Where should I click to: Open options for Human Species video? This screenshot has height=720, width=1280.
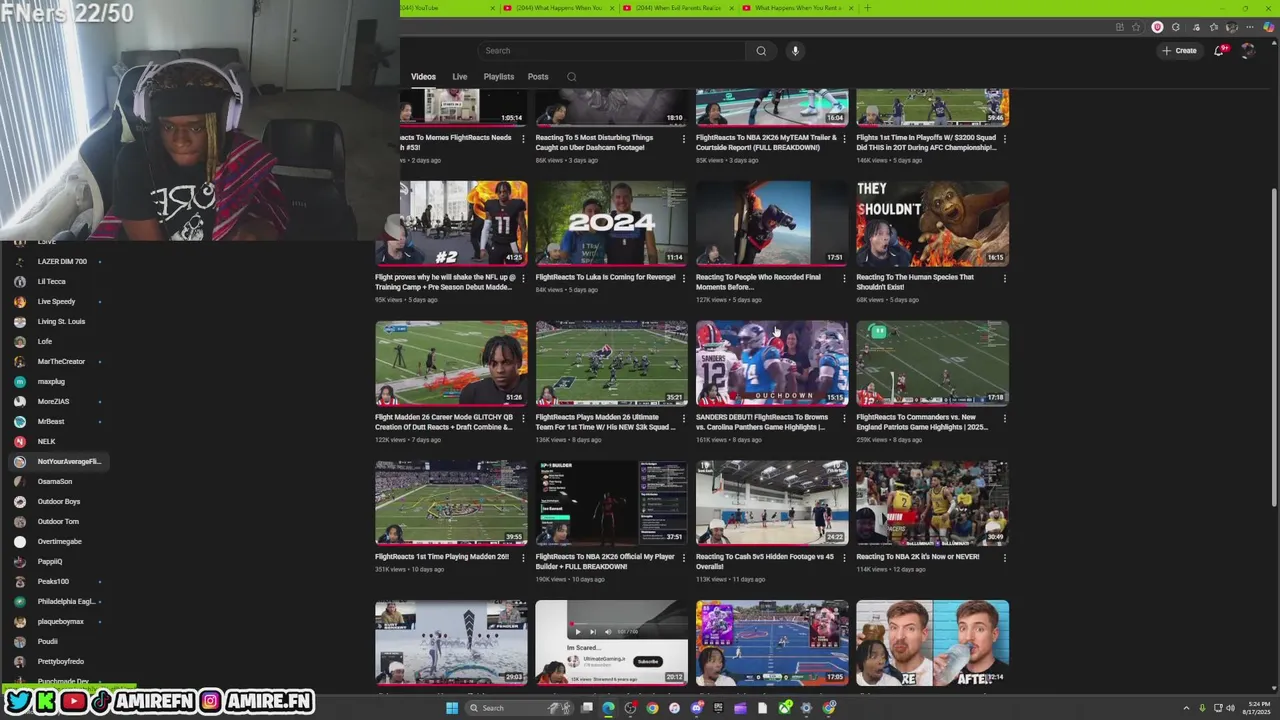tap(1004, 279)
